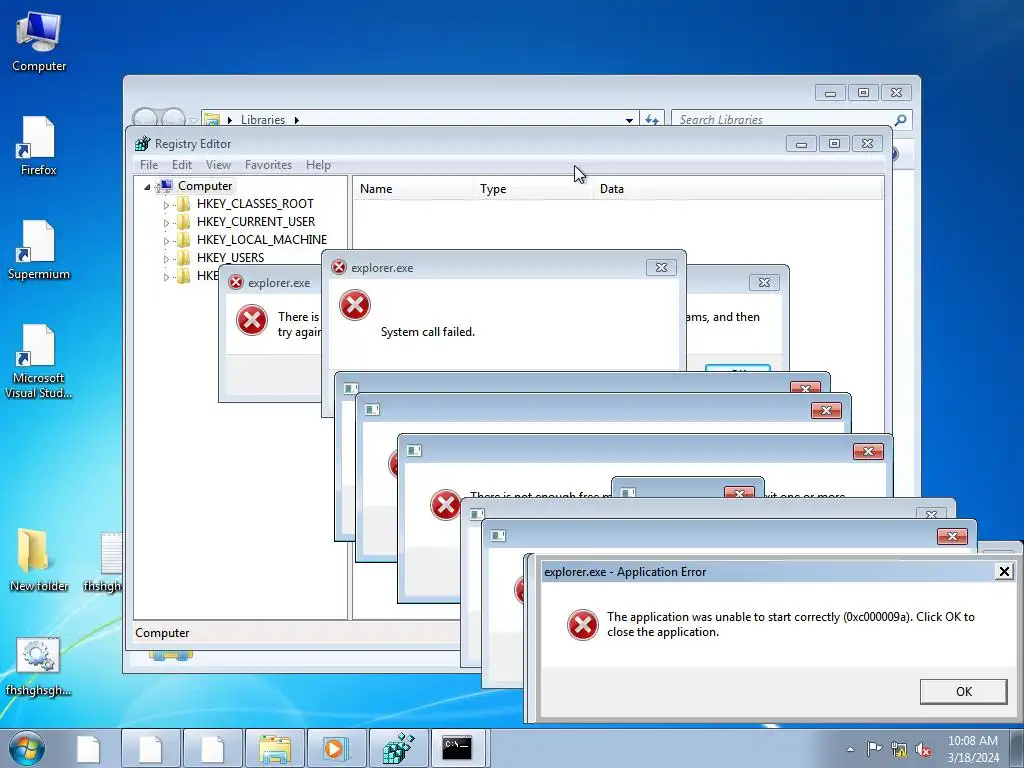Select the New folder desktop icon
The image size is (1024, 768).
[39, 560]
